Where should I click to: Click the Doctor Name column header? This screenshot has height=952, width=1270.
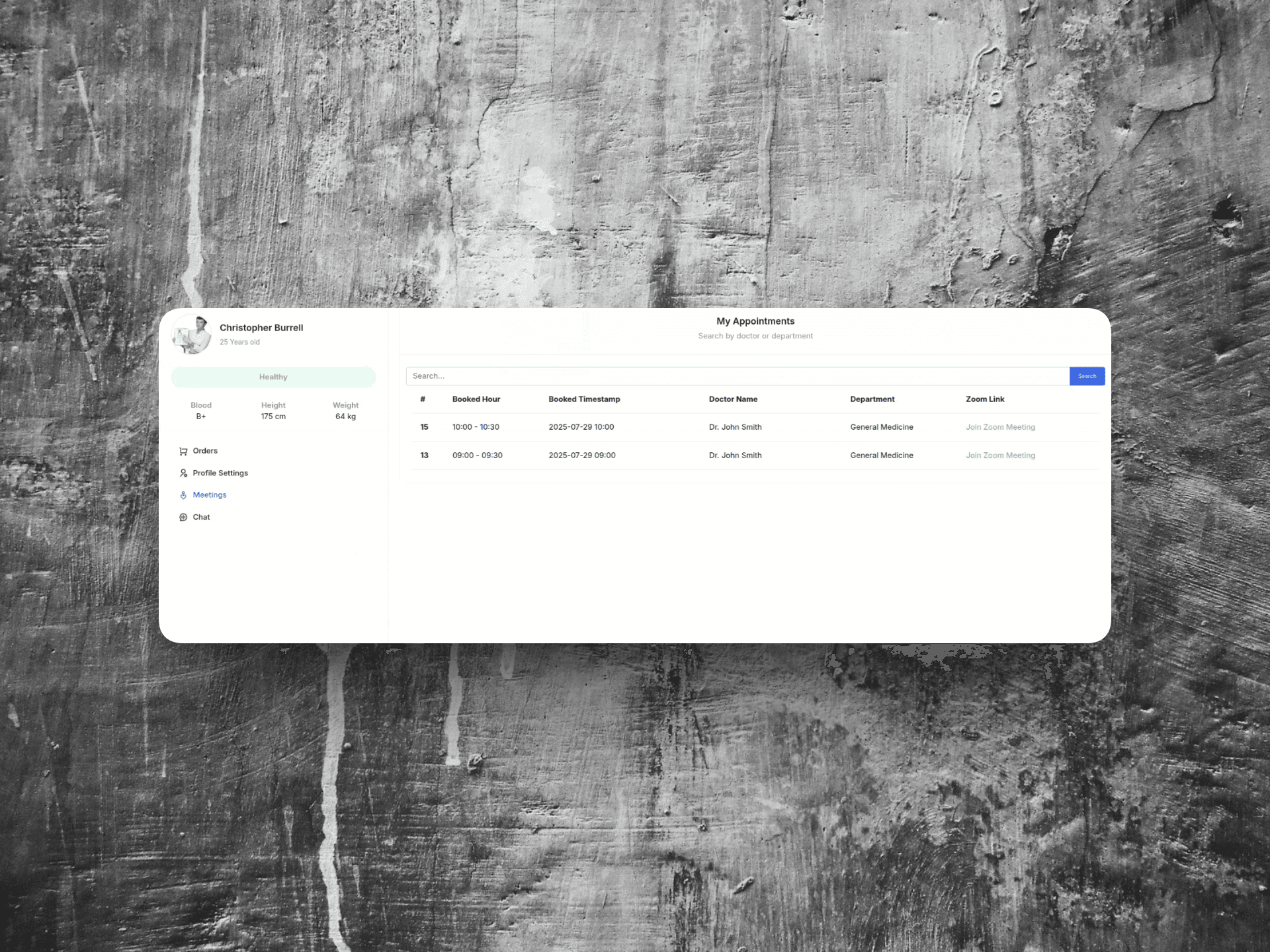point(733,399)
